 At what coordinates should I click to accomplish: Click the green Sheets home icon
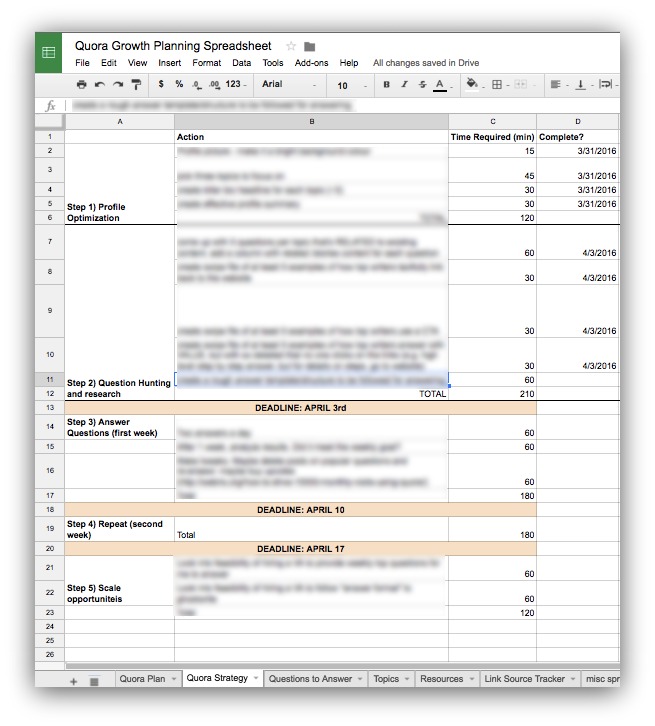(x=48, y=52)
